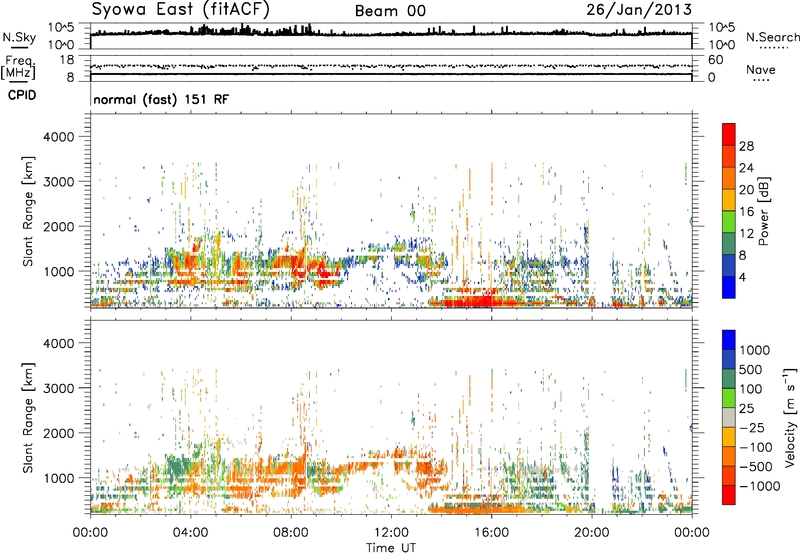Viewport: 800px width, 554px height.
Task: Click the 'Time UT' axis title
Action: [391, 548]
